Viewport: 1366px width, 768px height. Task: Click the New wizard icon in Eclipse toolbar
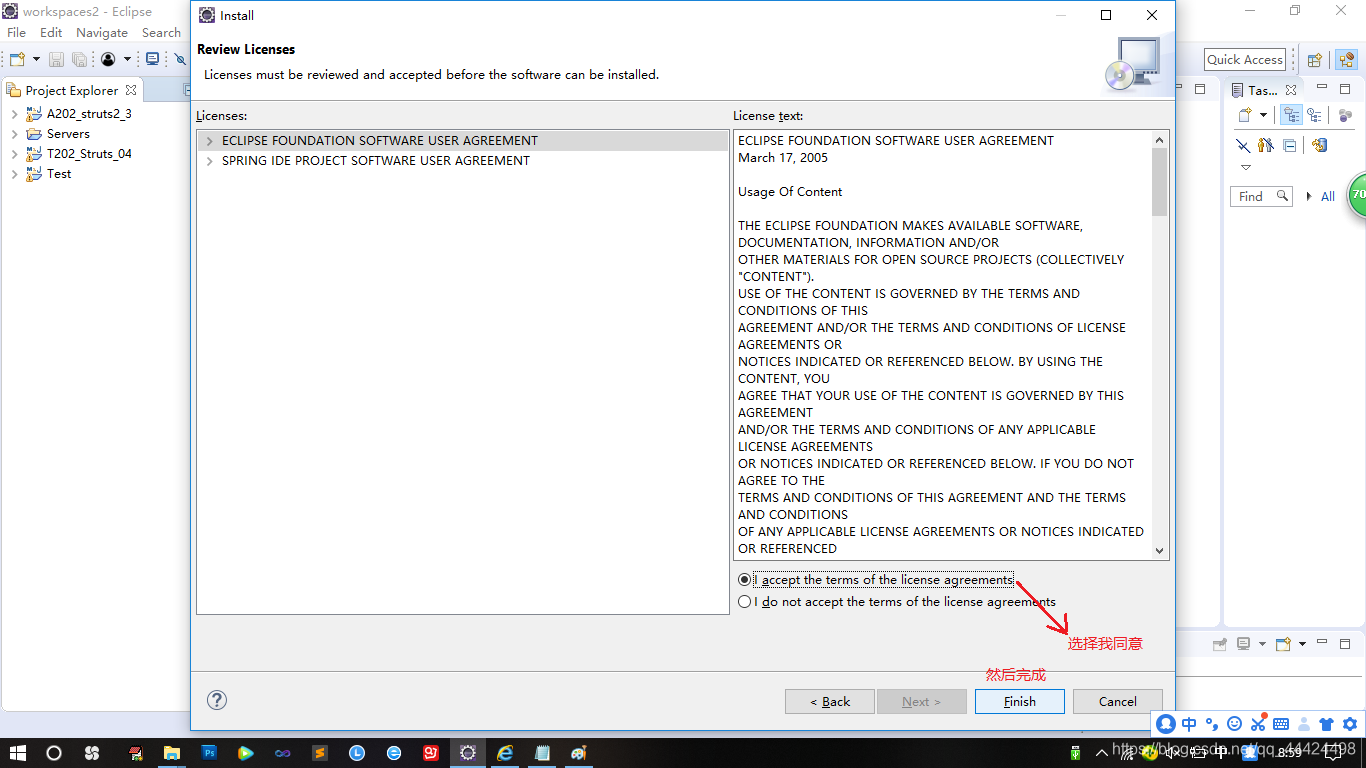pos(17,60)
